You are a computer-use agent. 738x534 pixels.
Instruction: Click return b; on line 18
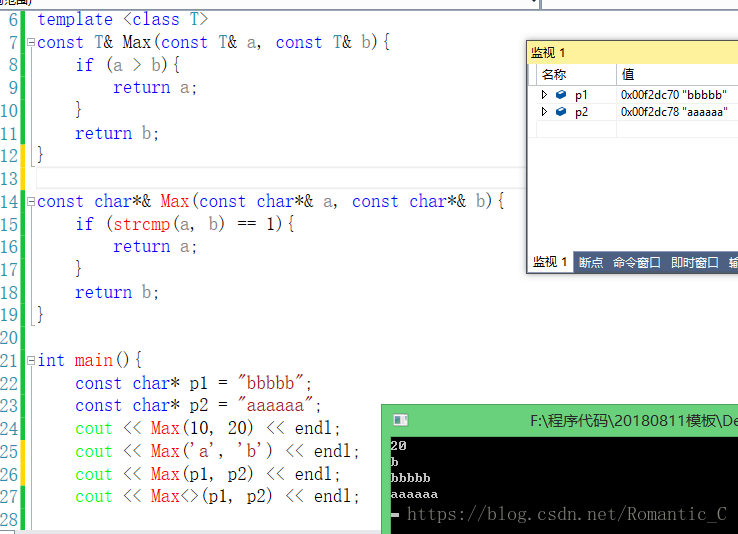tap(117, 292)
